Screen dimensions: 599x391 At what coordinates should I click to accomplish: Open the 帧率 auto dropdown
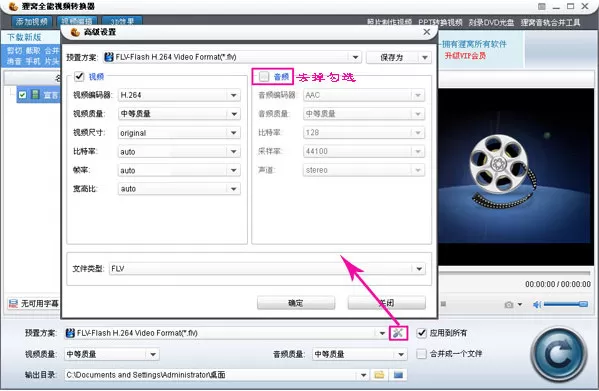[179, 170]
